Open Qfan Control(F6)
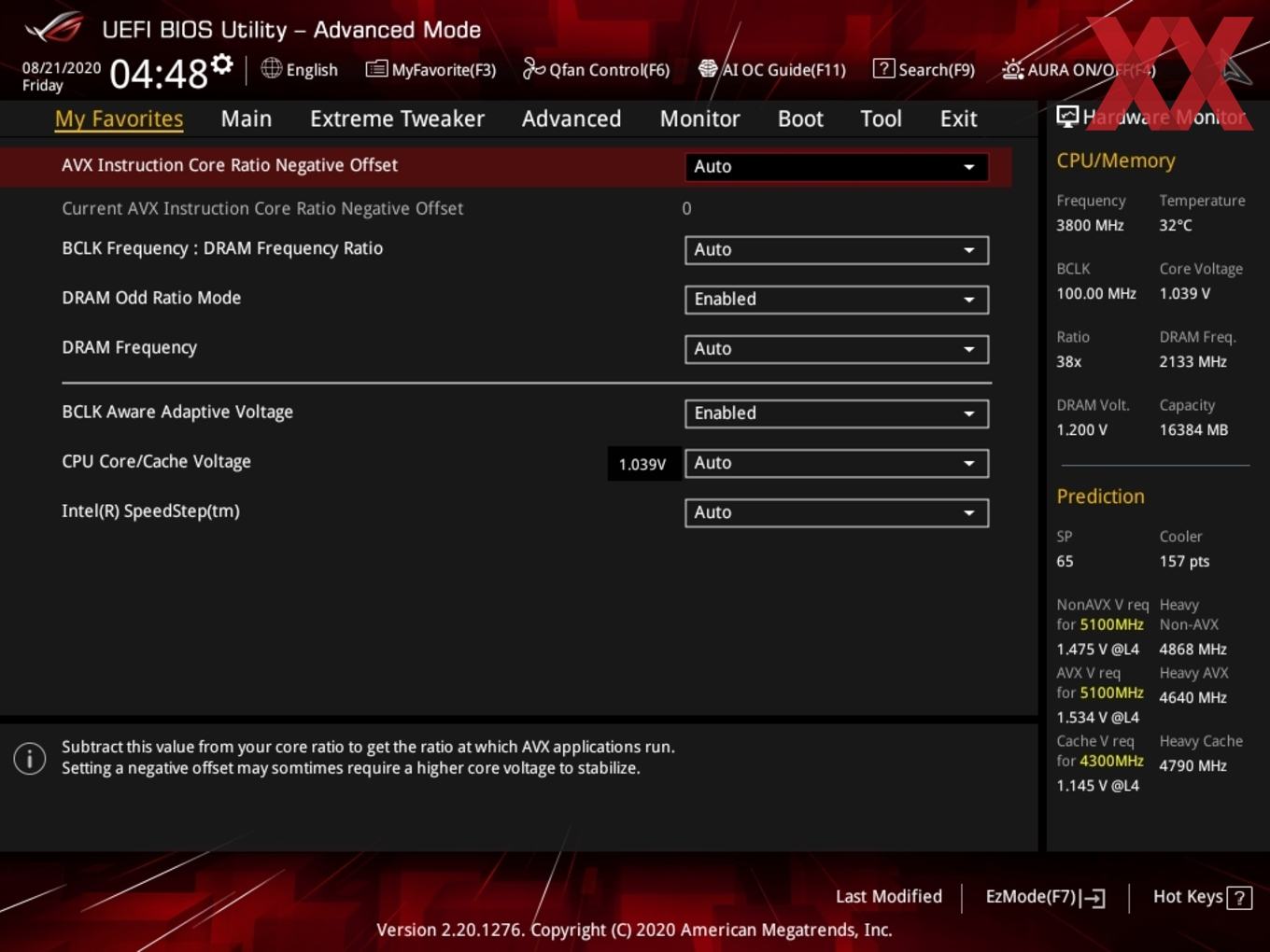 tap(596, 69)
